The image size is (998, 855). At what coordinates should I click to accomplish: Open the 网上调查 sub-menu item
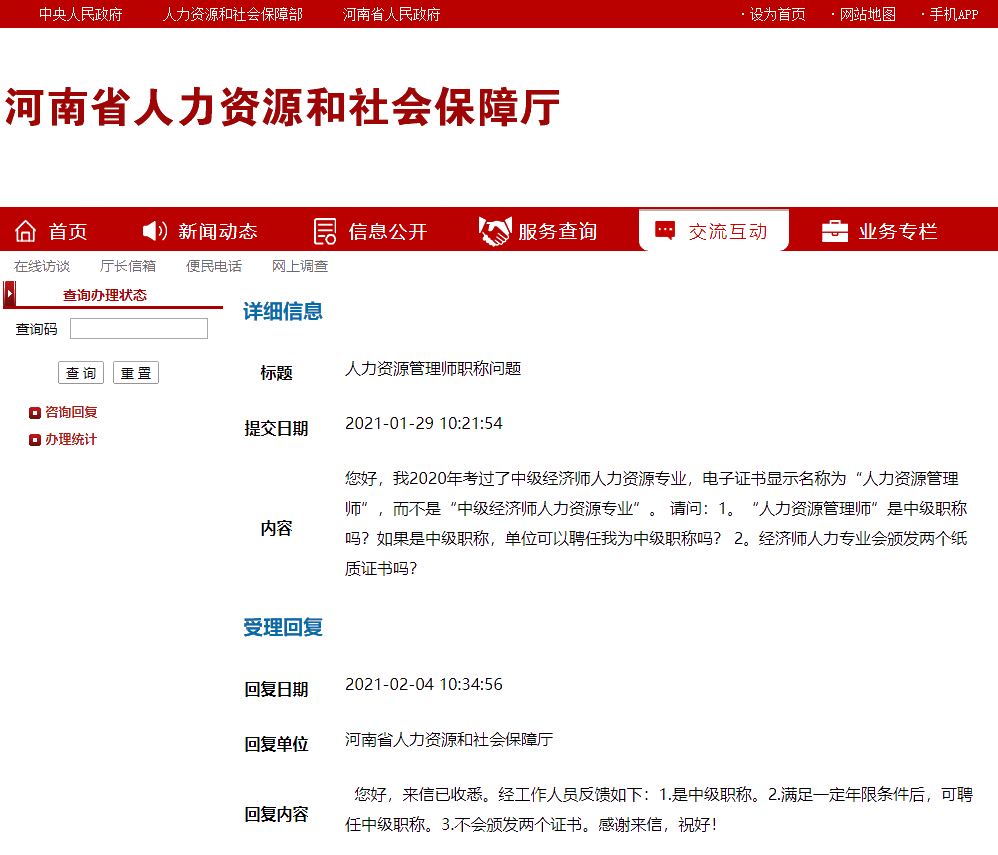tap(300, 266)
